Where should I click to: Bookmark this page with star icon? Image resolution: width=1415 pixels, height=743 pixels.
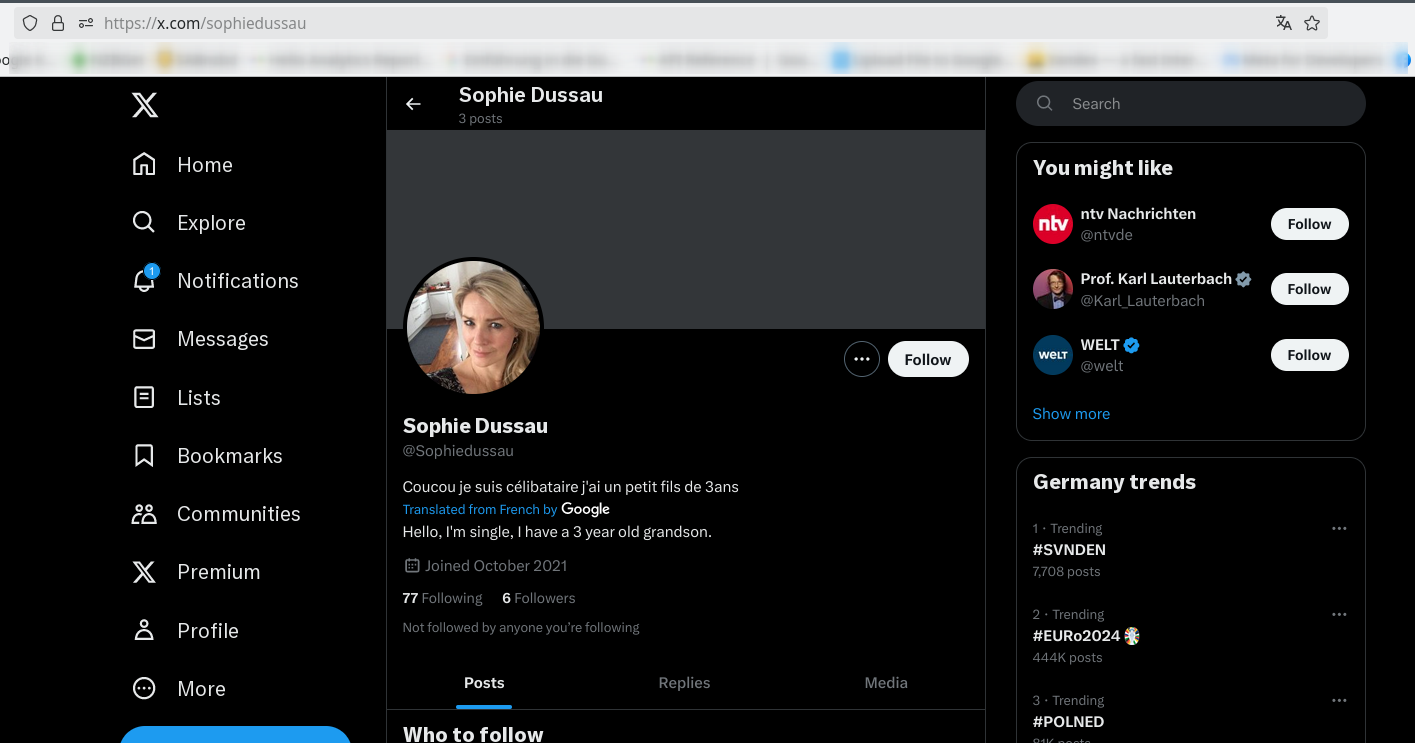pos(1312,23)
